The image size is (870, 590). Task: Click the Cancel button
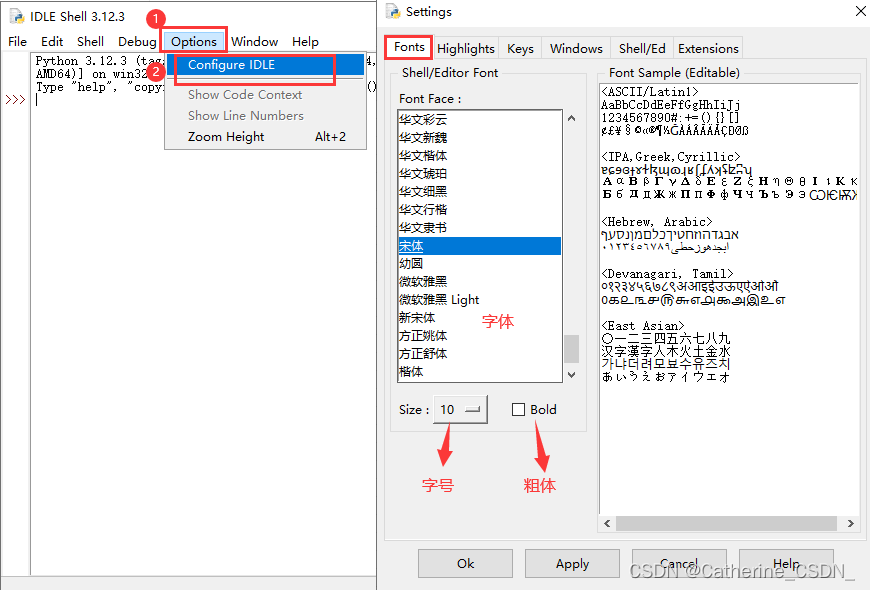679,564
